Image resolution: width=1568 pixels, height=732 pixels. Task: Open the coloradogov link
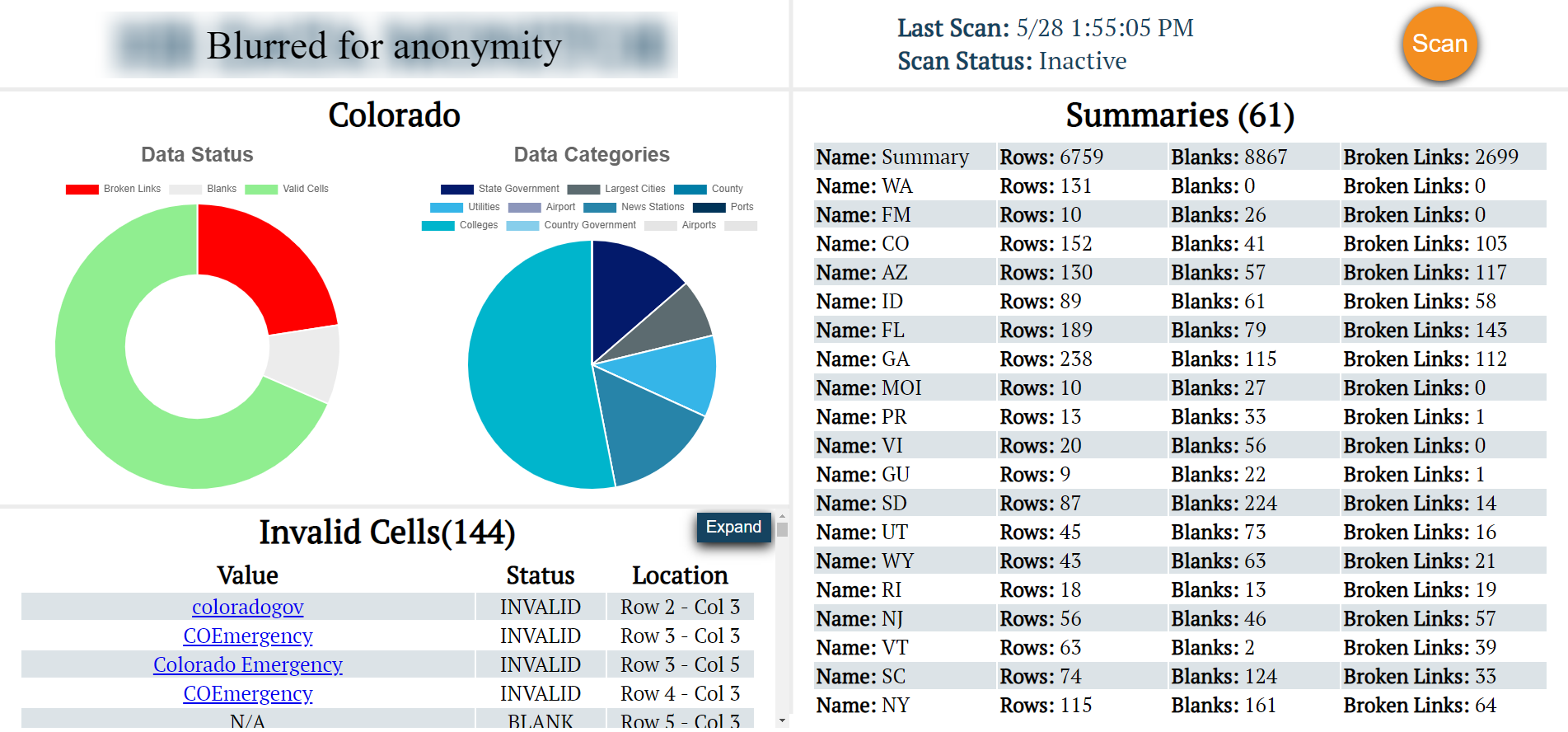(x=247, y=607)
